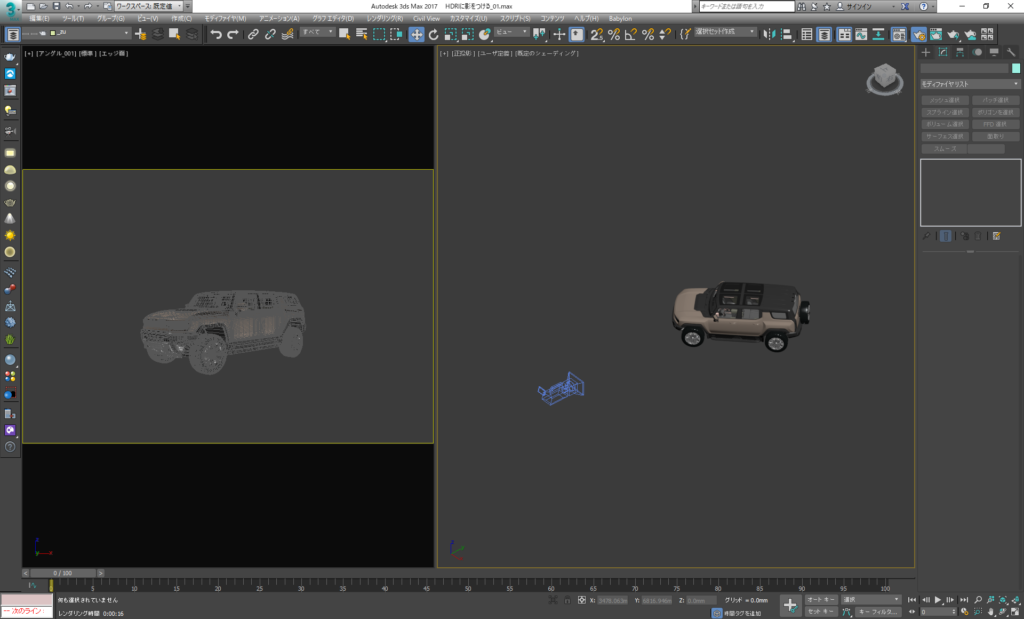This screenshot has height=619, width=1024.
Task: Click the object color swatch in command panel
Action: [x=1016, y=68]
